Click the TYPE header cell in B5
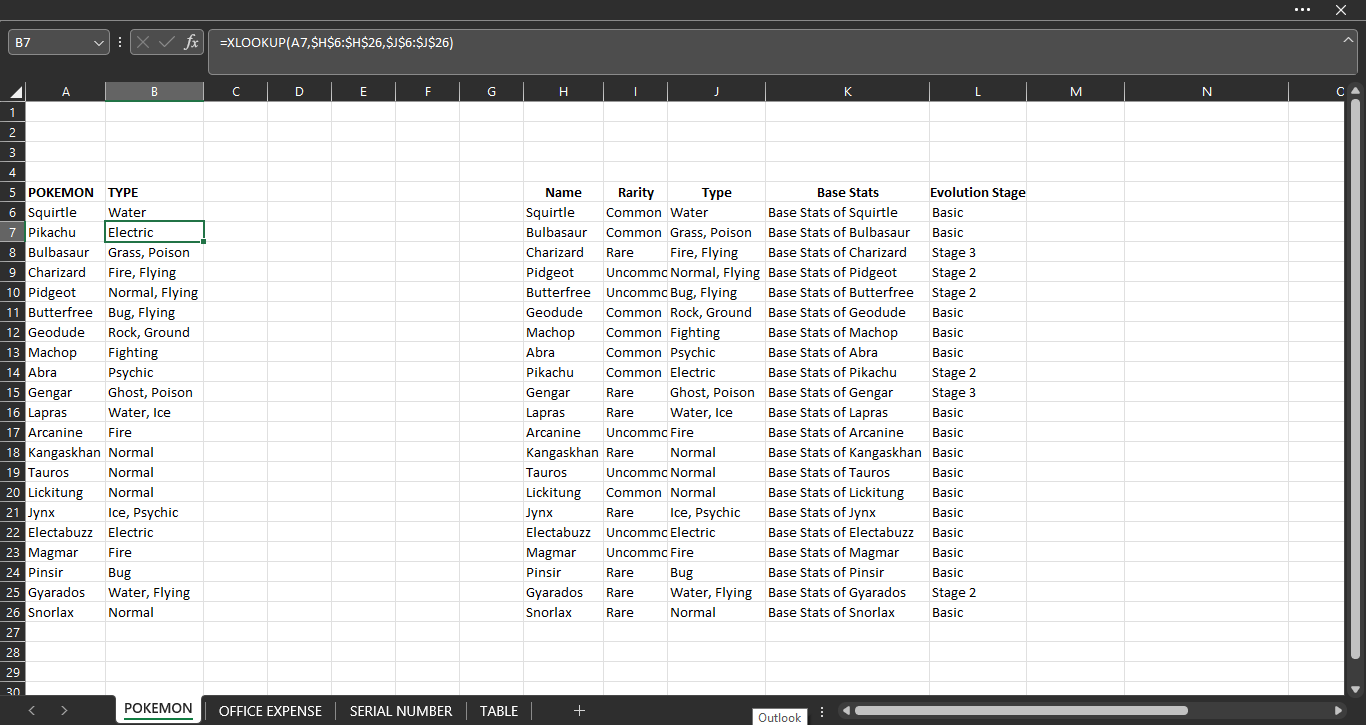Viewport: 1366px width, 725px height. [154, 192]
